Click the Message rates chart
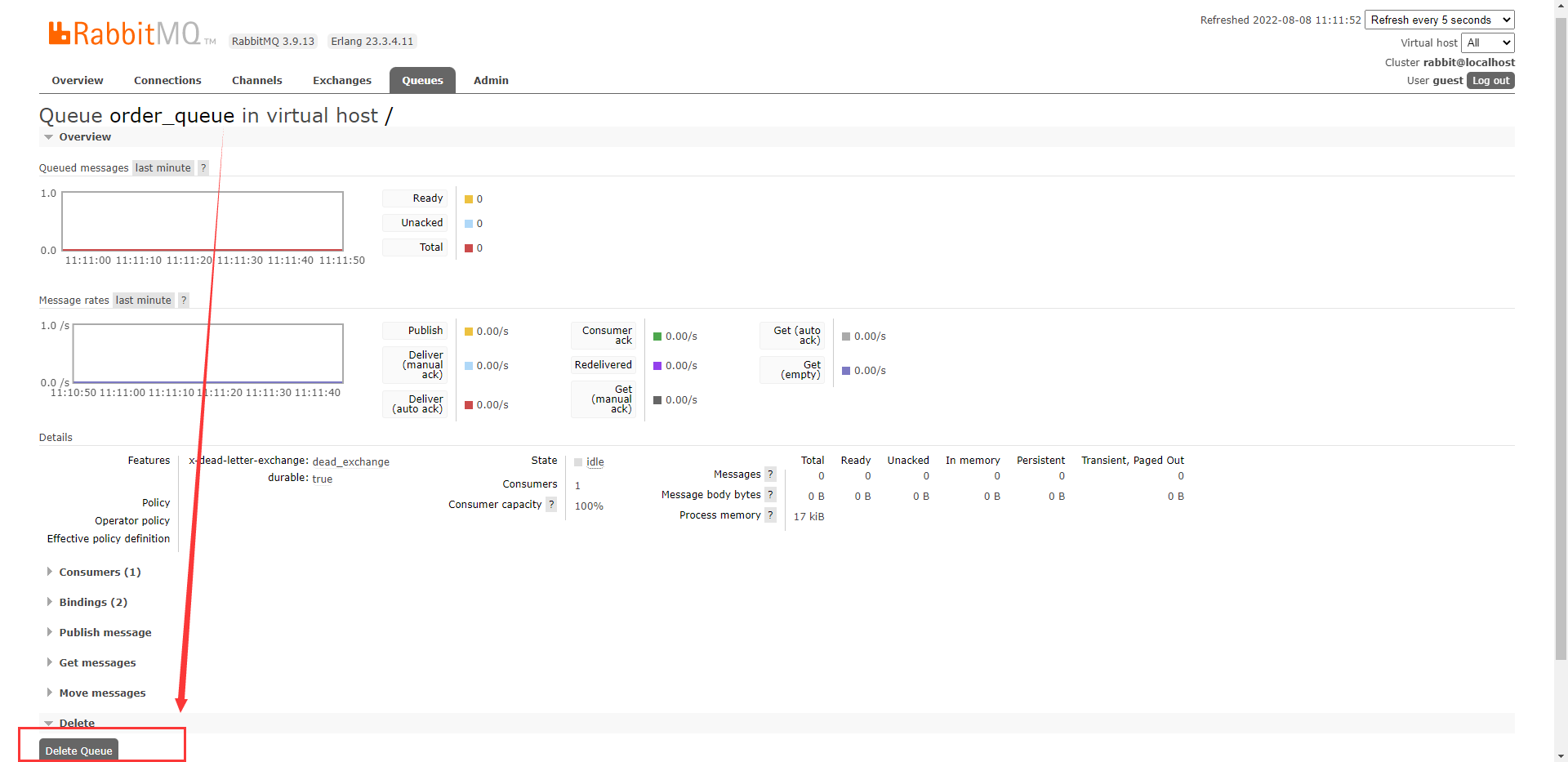Viewport: 1568px width, 762px height. [x=208, y=354]
